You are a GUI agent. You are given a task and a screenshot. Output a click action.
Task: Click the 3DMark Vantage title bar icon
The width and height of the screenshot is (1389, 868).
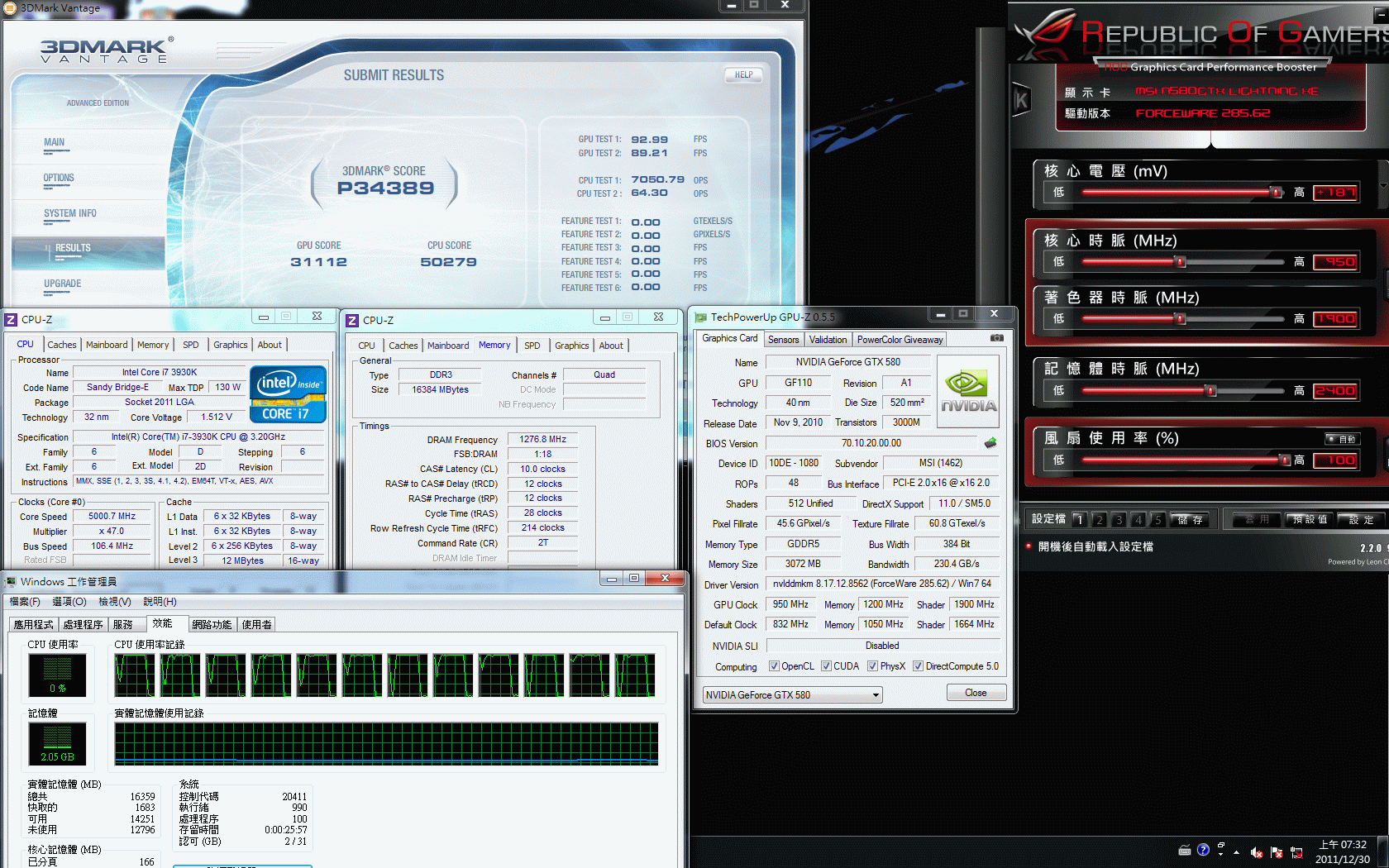(x=11, y=7)
